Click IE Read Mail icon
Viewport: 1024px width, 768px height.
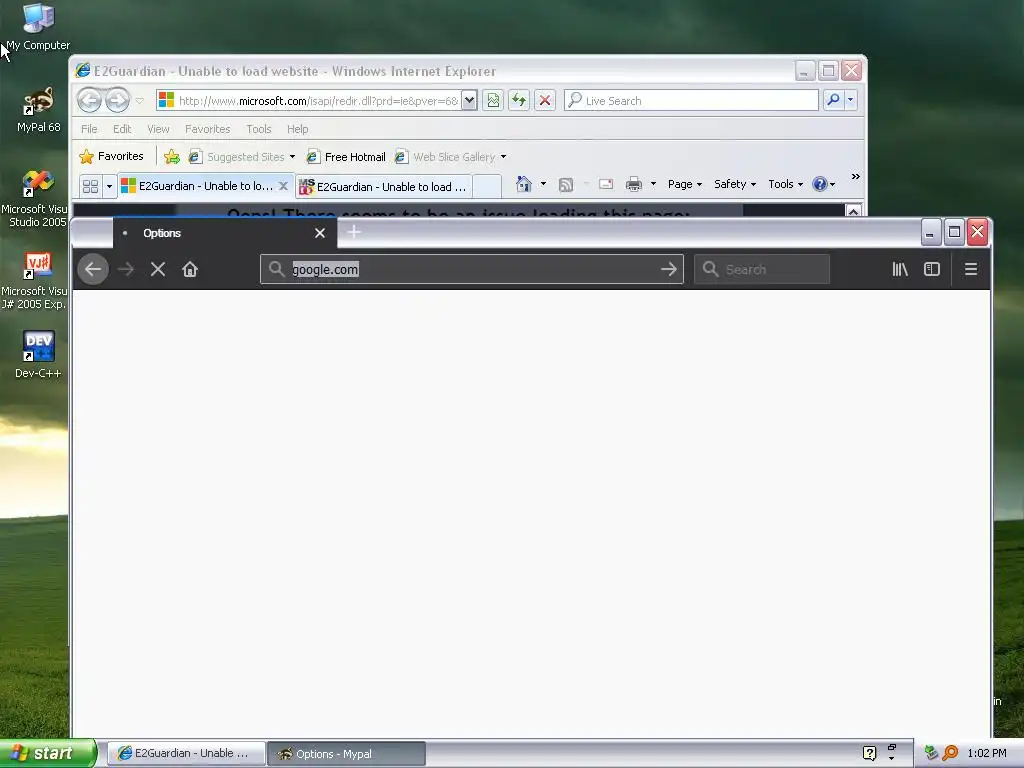click(606, 184)
